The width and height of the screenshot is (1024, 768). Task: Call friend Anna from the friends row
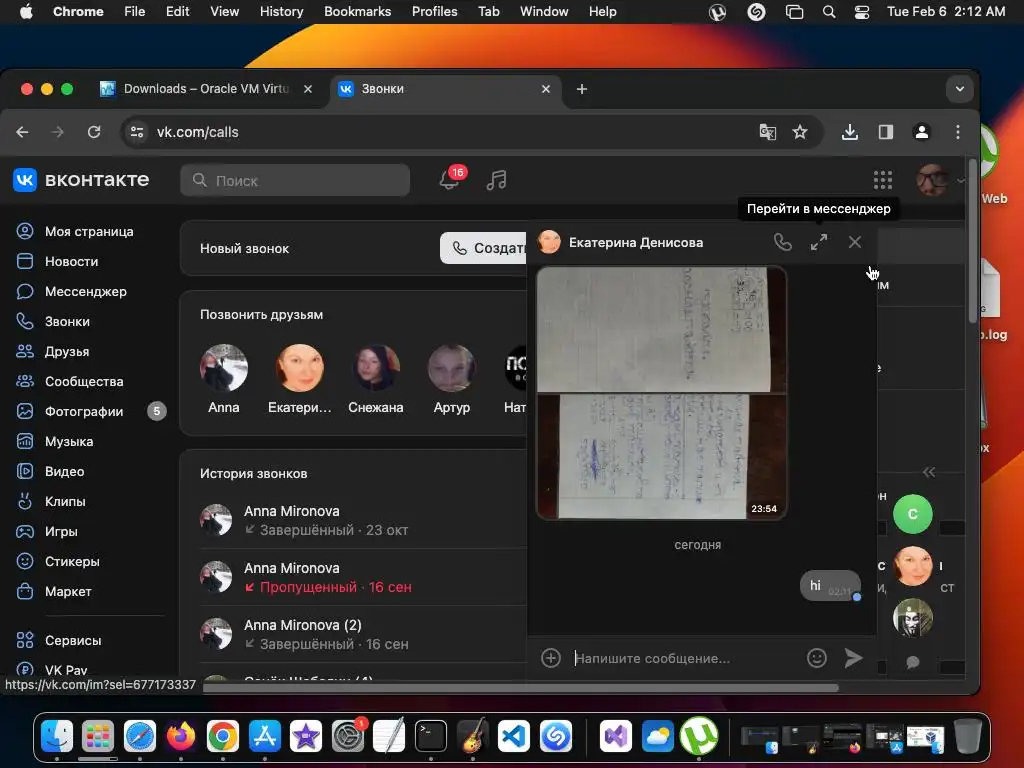tap(223, 379)
